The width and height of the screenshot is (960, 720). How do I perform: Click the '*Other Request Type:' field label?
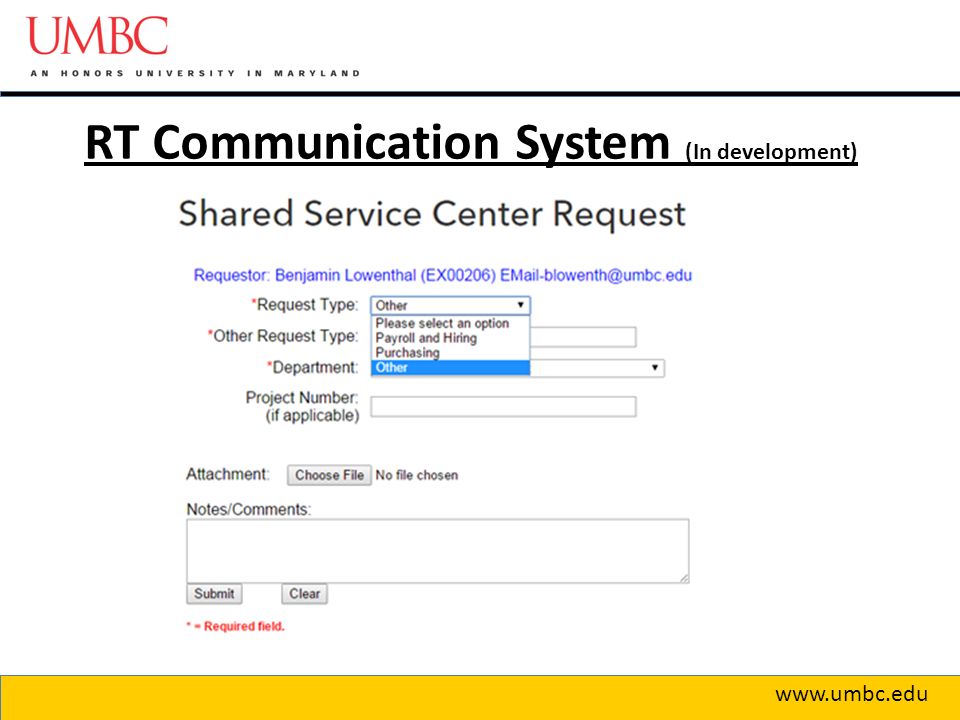pyautogui.click(x=283, y=336)
